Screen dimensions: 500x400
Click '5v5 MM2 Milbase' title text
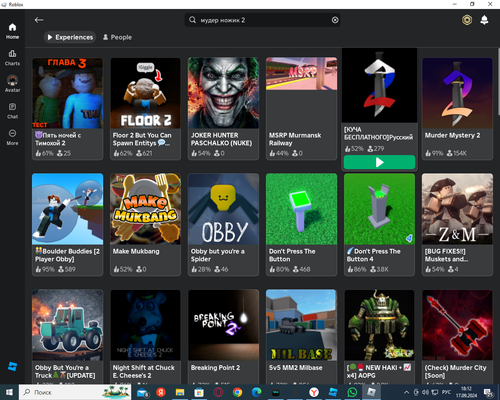point(295,368)
